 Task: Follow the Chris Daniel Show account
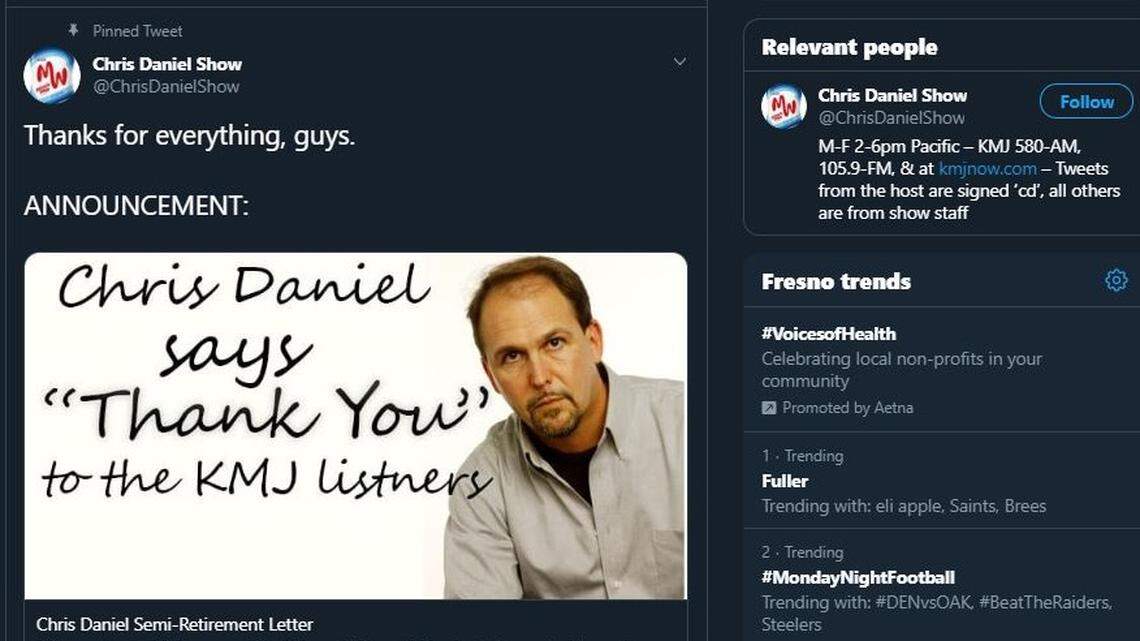click(1086, 101)
